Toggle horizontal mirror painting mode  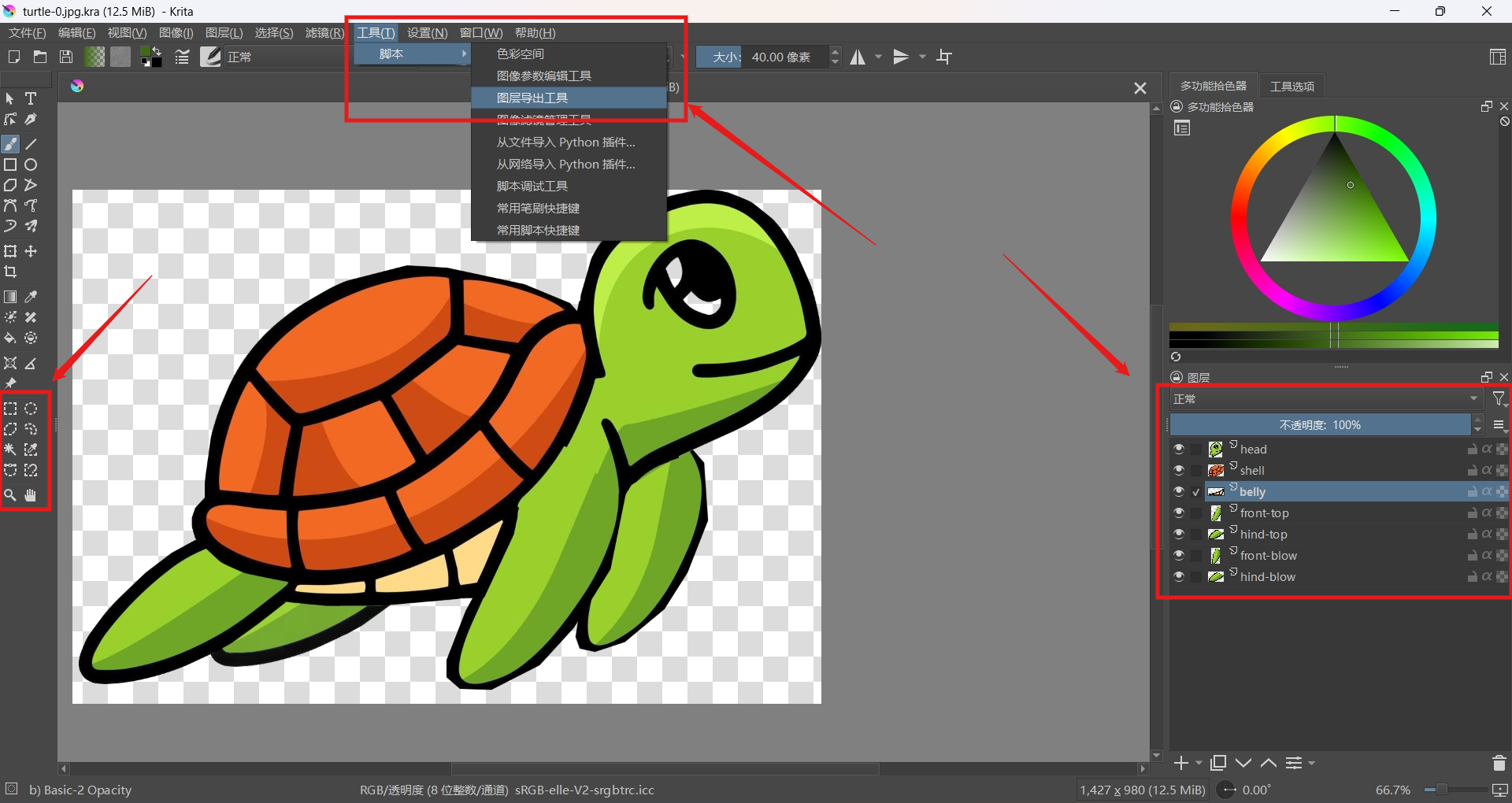858,57
